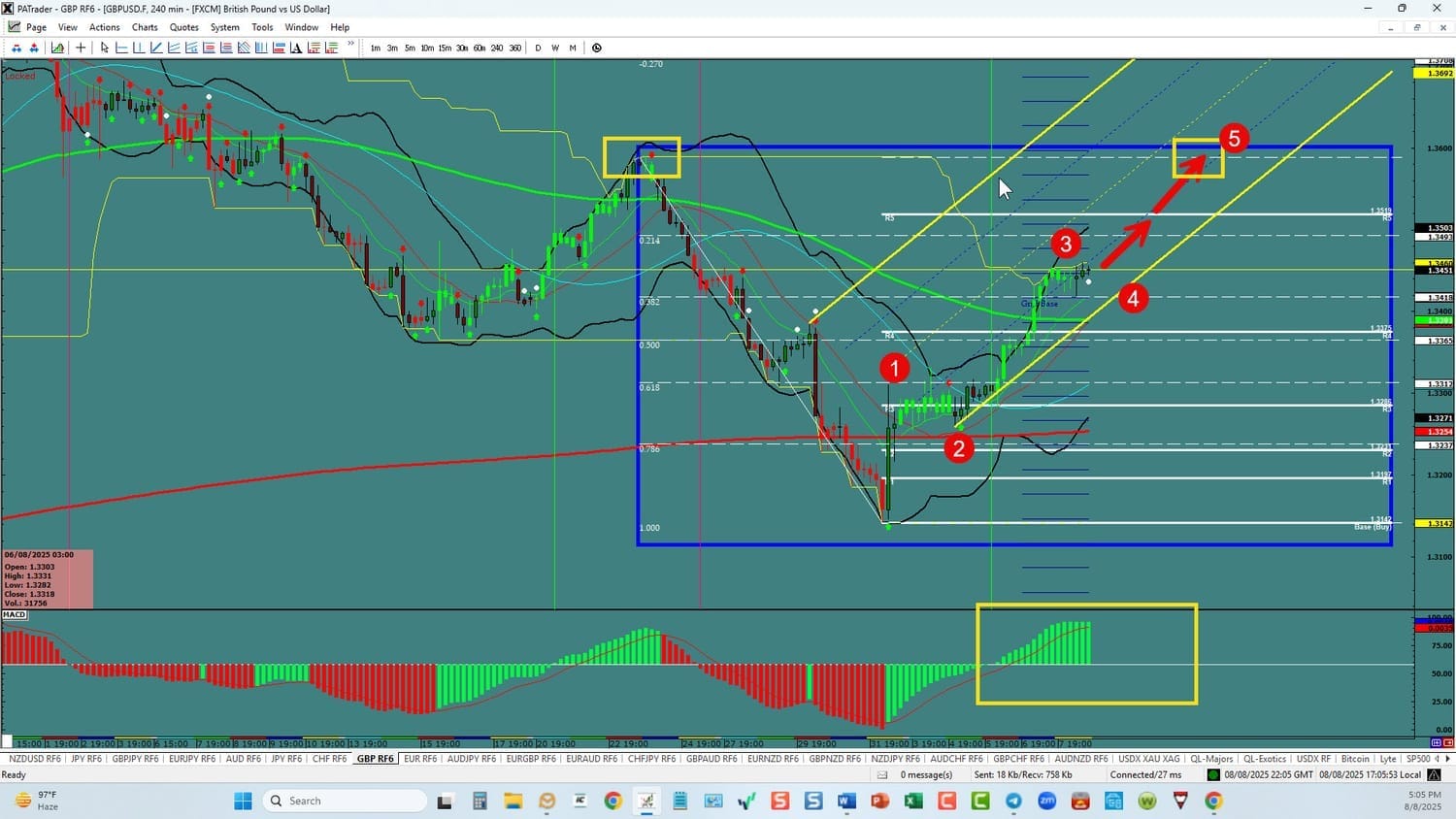Expand the toolbar overflow chevron
The height and width of the screenshot is (819, 1456).
(x=350, y=46)
